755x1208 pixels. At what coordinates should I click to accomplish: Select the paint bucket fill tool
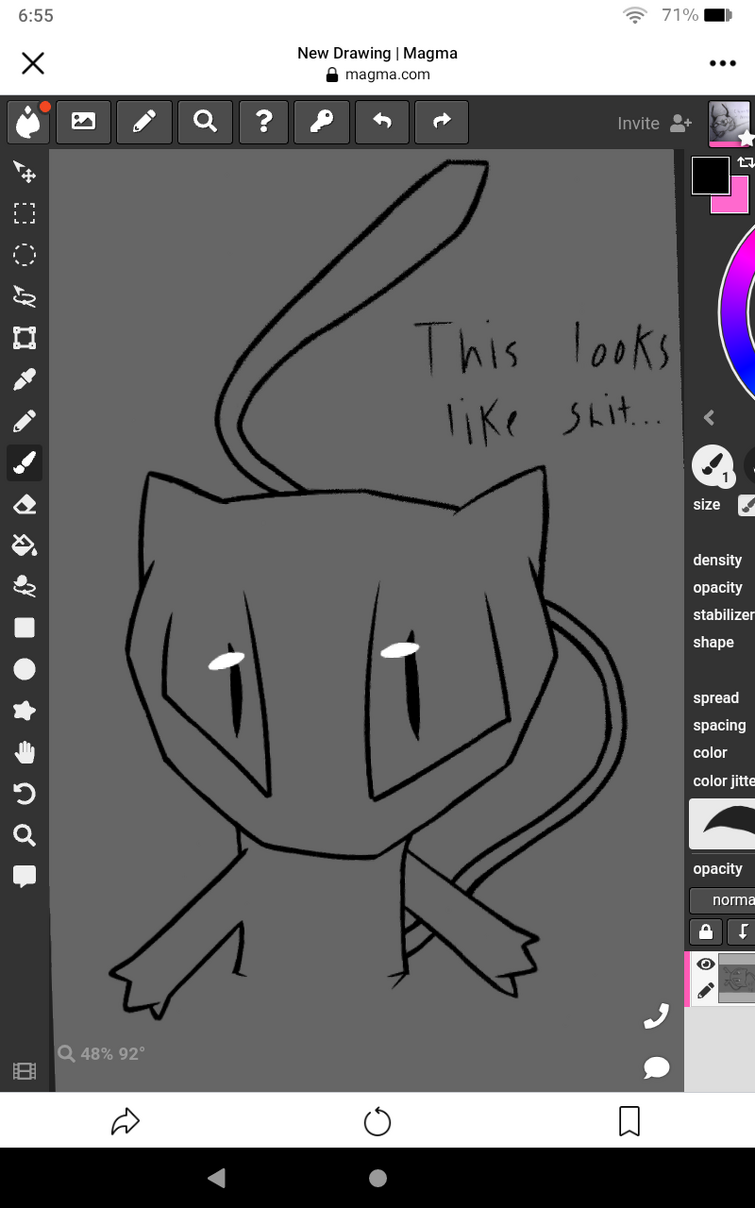pyautogui.click(x=24, y=545)
